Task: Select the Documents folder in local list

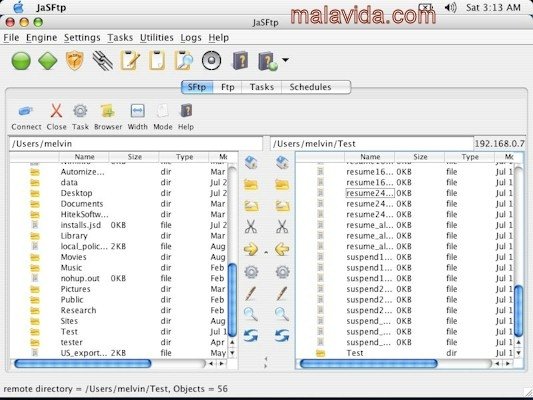Action: click(119, 204)
